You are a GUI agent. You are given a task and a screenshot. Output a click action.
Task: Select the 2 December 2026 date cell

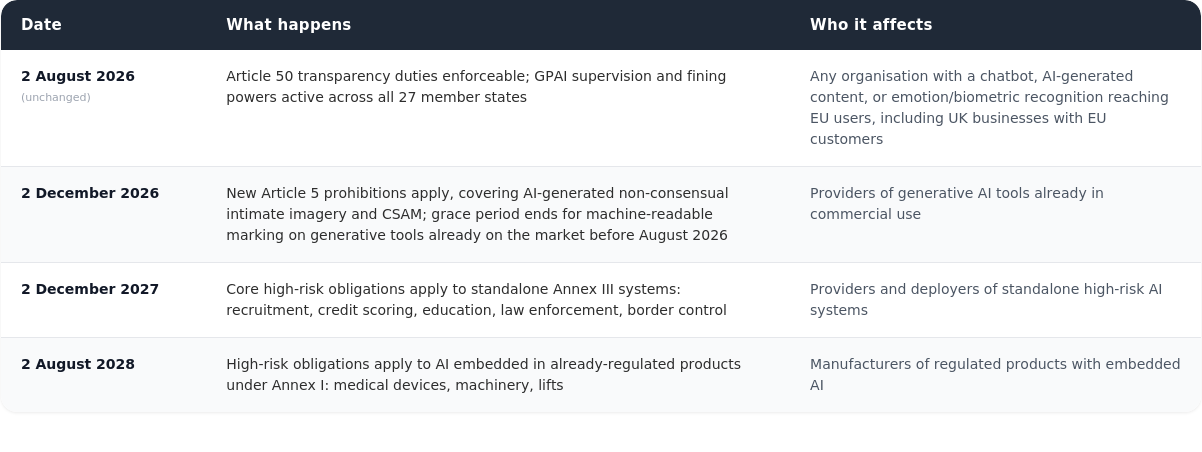[90, 193]
